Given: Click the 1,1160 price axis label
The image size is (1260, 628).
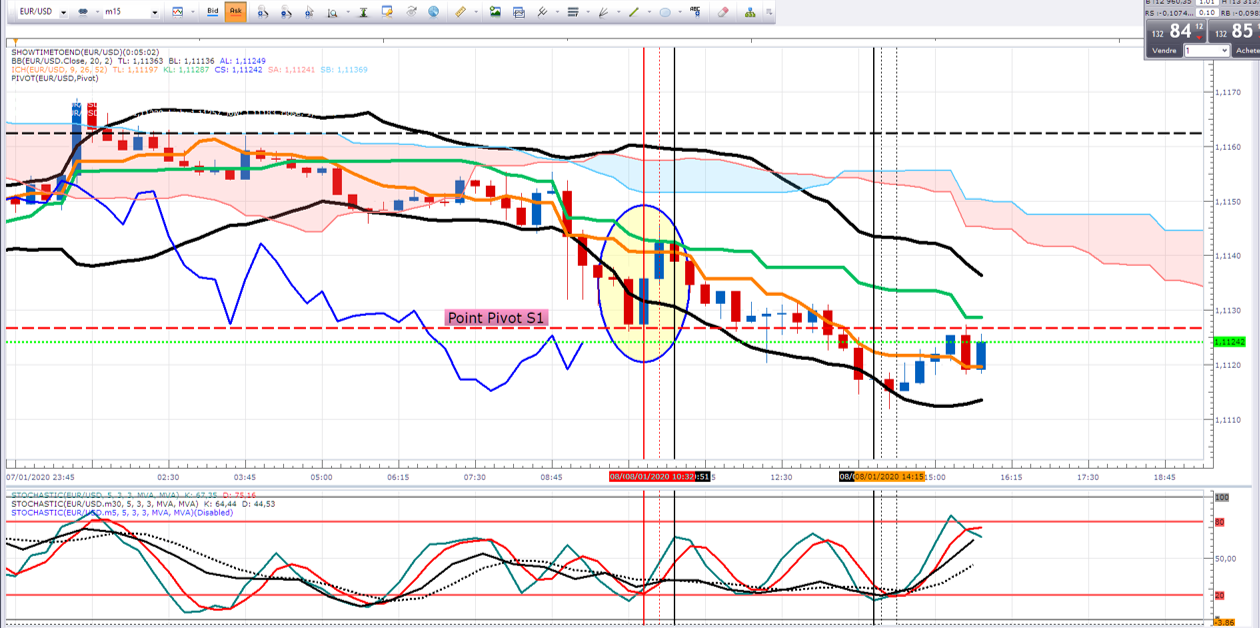Looking at the screenshot, I should (x=1227, y=147).
